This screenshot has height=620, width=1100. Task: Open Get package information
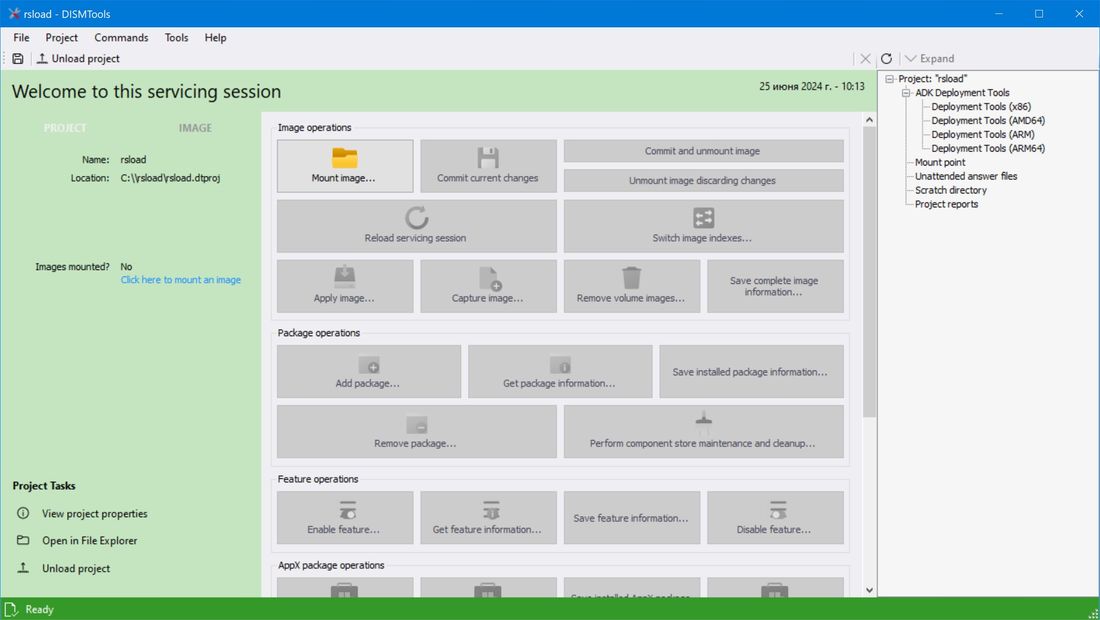pyautogui.click(x=560, y=371)
